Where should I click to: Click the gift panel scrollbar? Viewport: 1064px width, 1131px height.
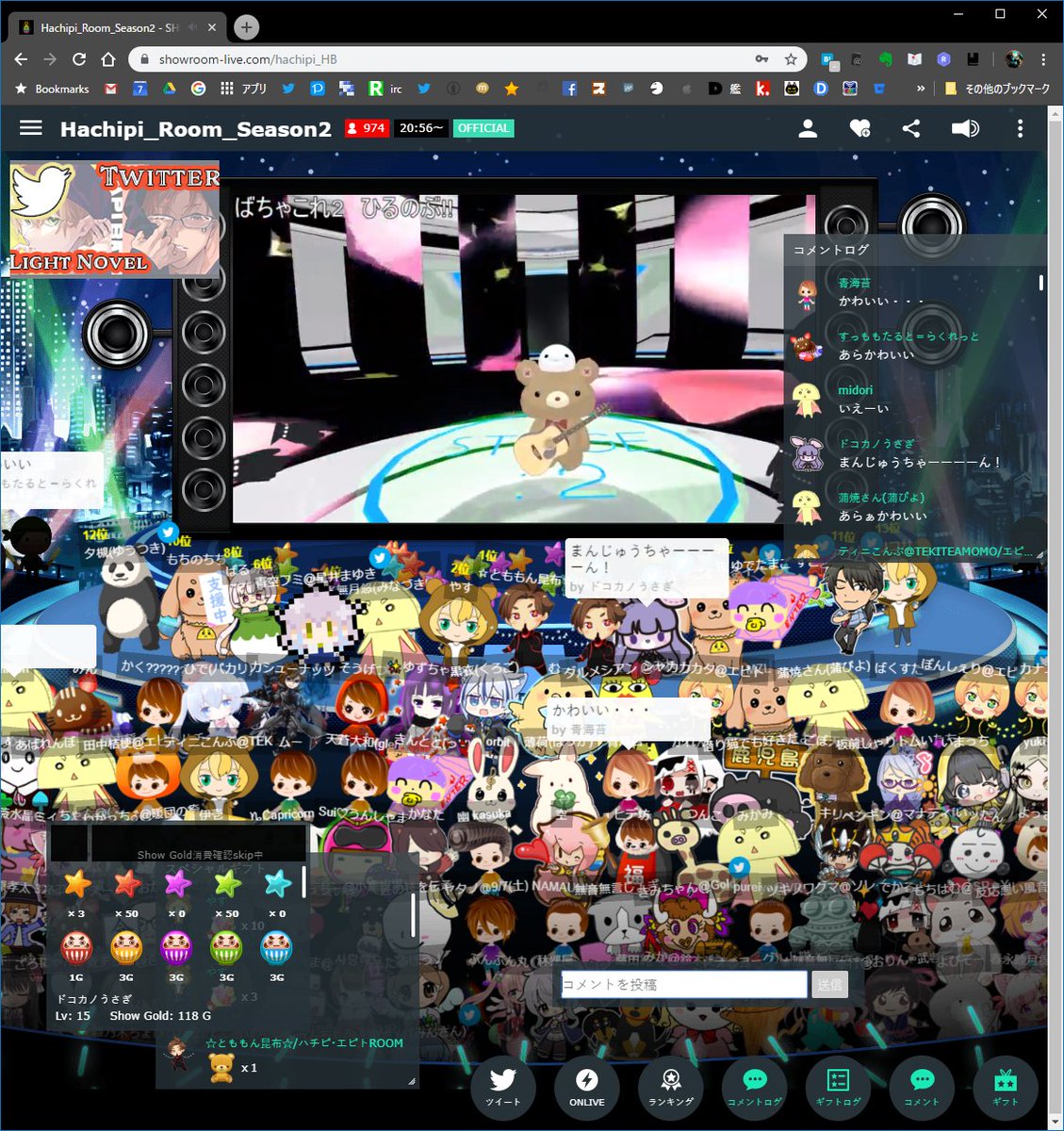(x=303, y=883)
